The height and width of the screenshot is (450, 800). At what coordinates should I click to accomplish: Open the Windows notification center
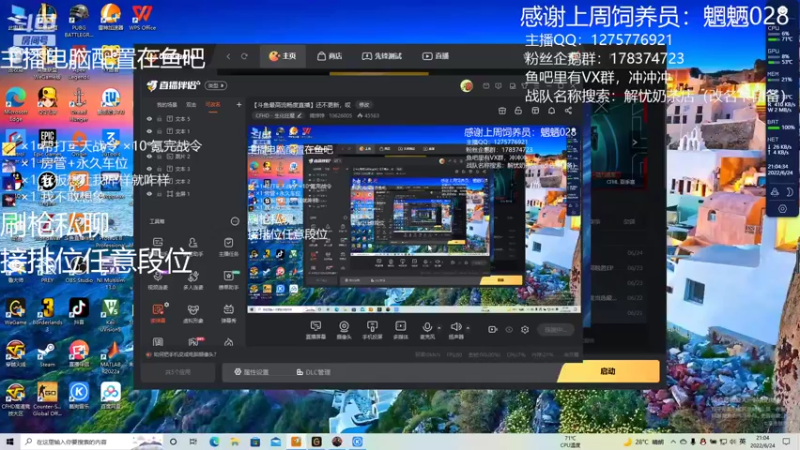pos(786,442)
